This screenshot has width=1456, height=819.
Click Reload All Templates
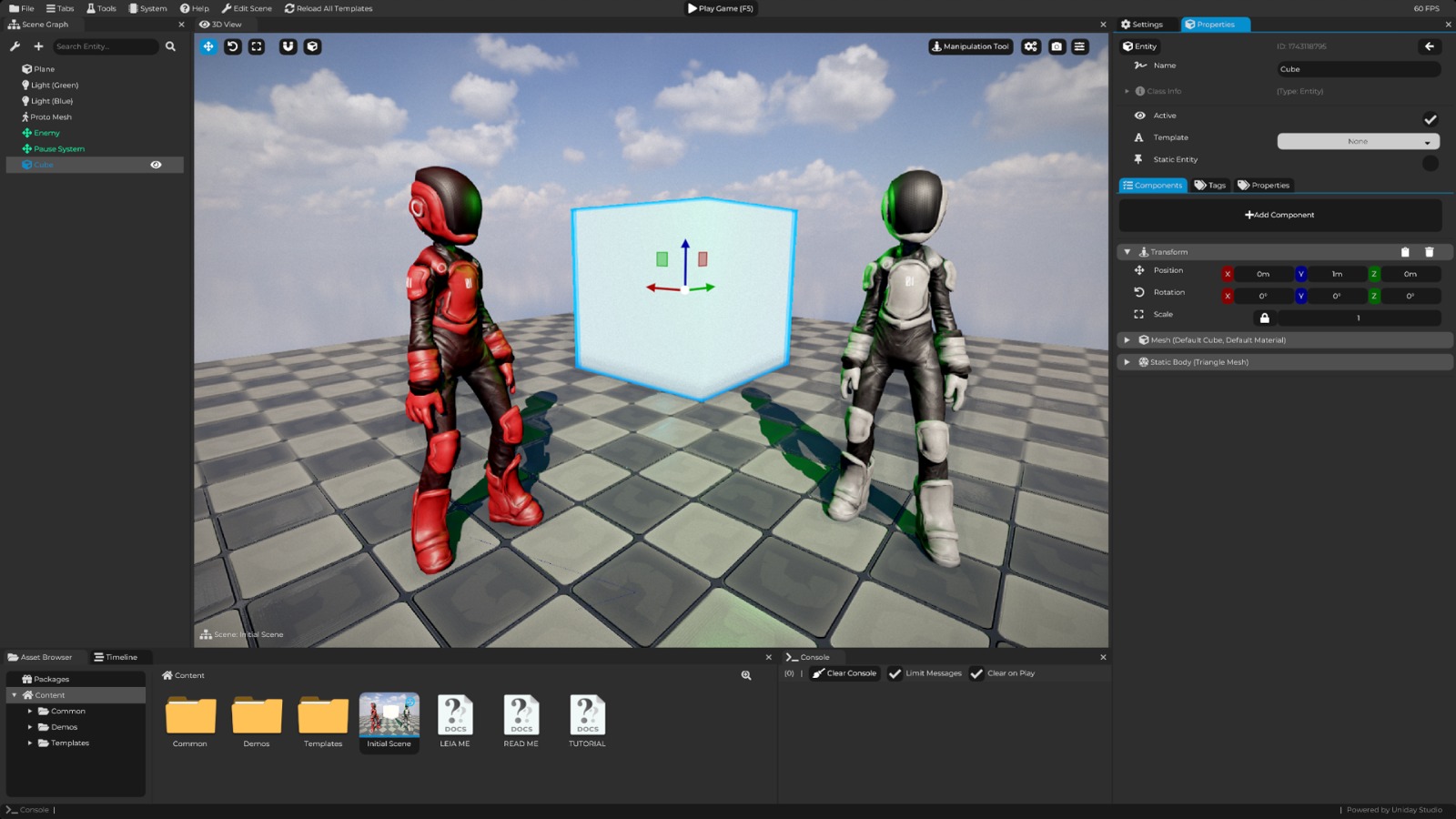pos(329,8)
